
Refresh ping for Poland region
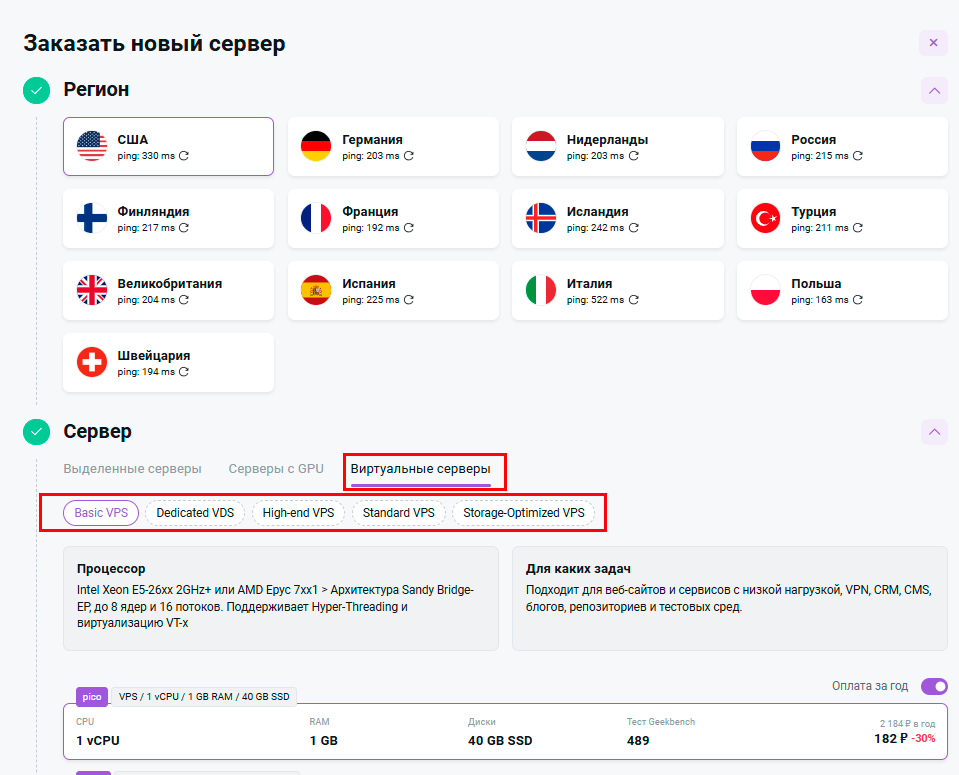858,300
